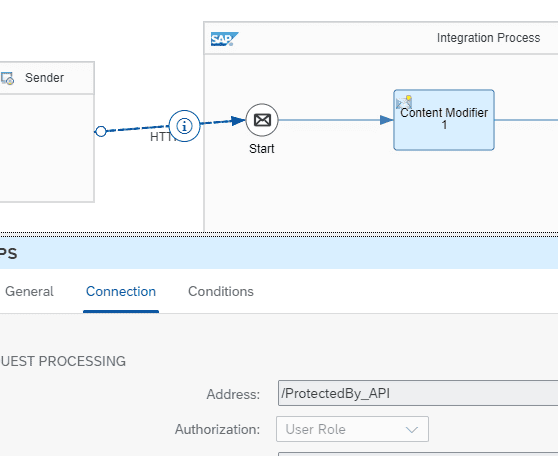Select the Start message event envelope
The height and width of the screenshot is (456, 558).
point(262,120)
